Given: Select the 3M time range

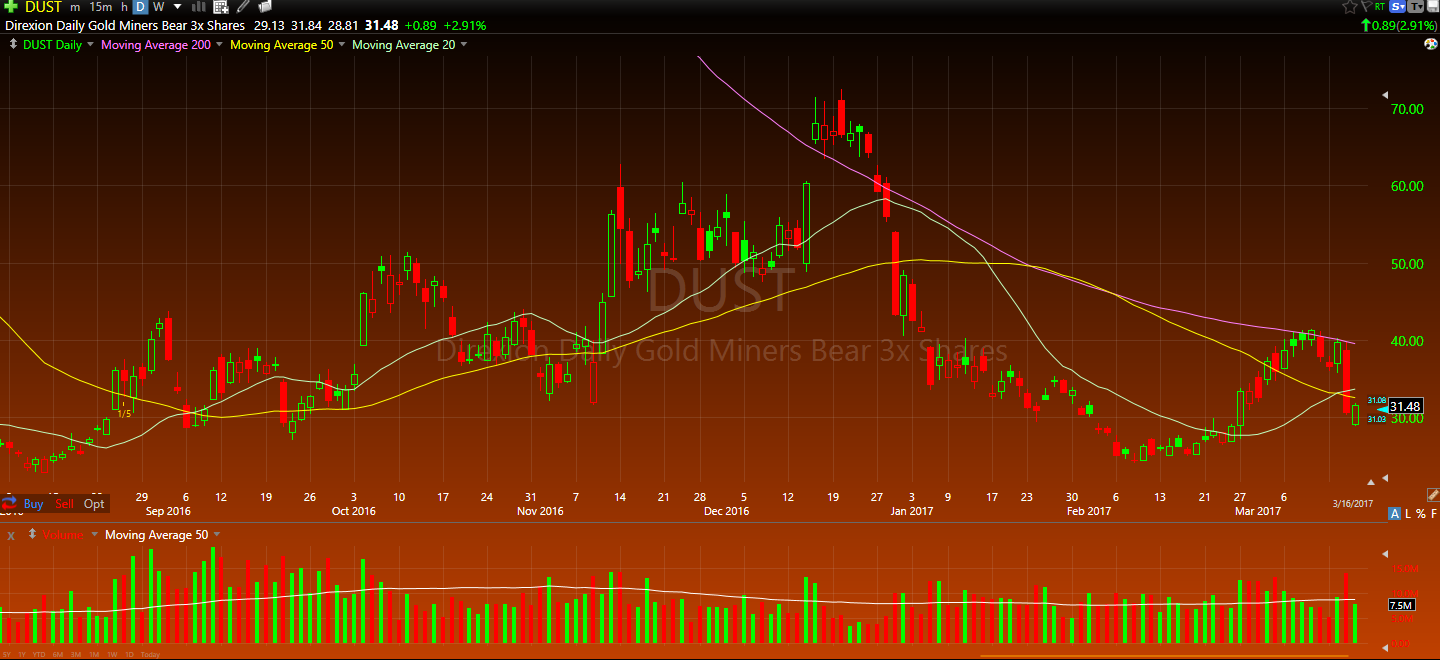Looking at the screenshot, I should pyautogui.click(x=76, y=654).
